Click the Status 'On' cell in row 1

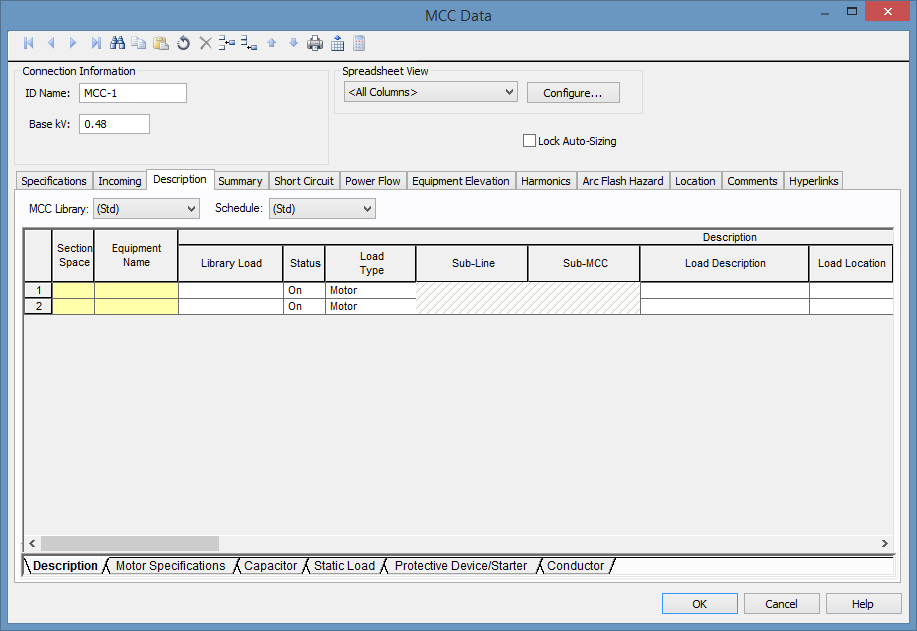pos(304,290)
